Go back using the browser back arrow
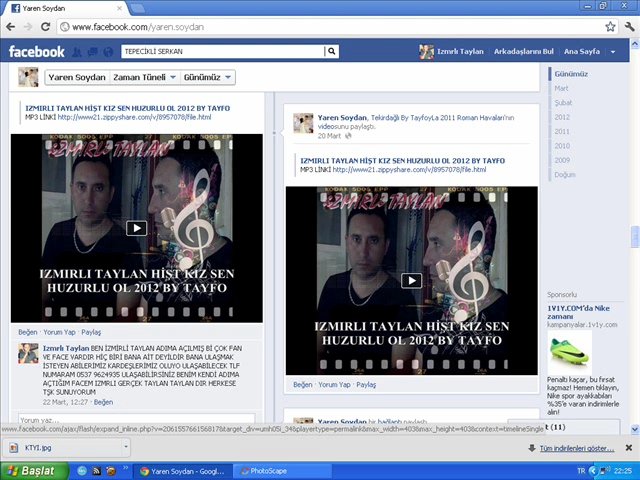This screenshot has height=480, width=640. click(11, 27)
